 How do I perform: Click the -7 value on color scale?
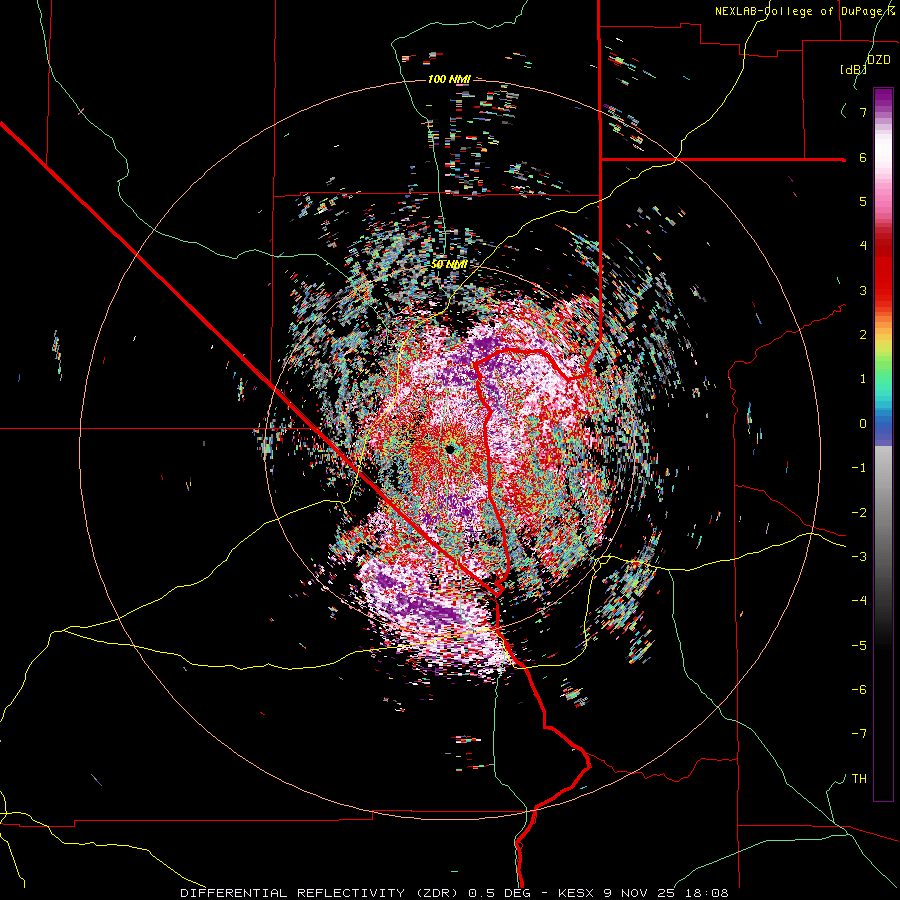point(859,734)
